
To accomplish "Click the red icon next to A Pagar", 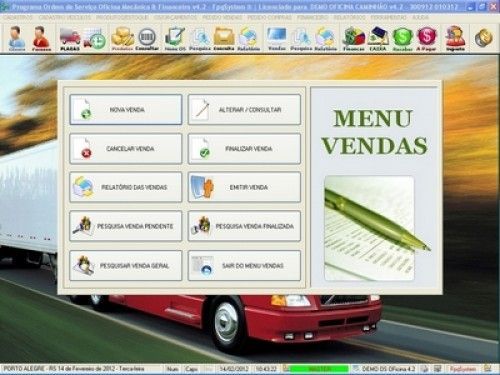I will tap(455, 39).
